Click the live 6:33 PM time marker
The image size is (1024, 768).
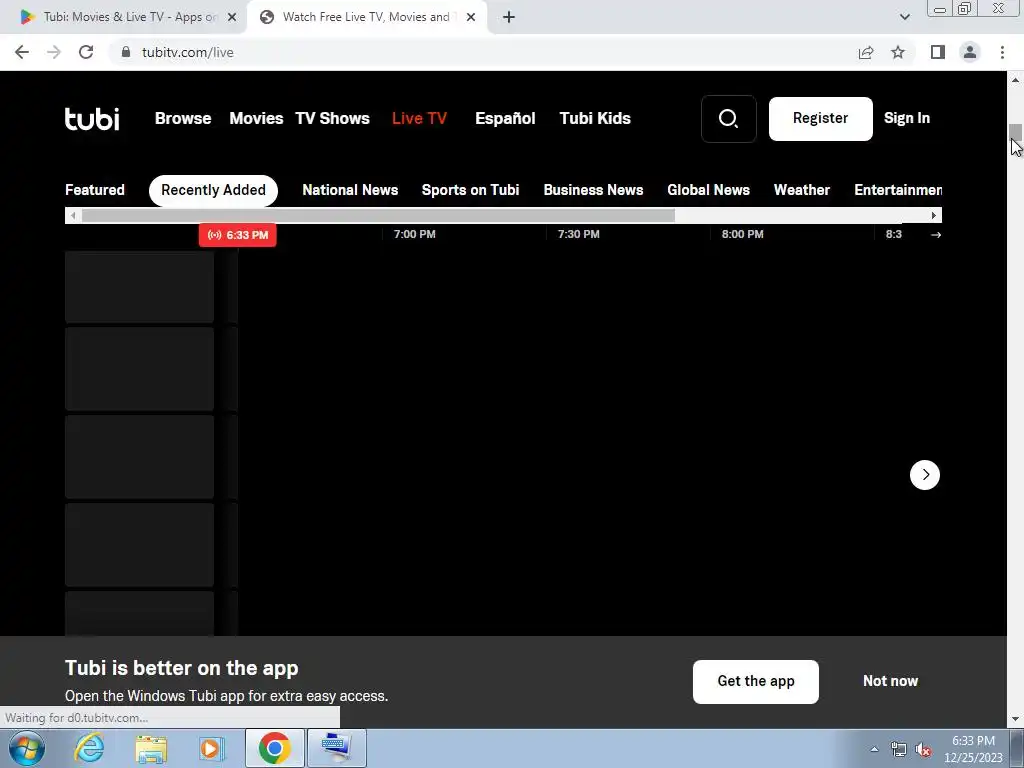238,235
